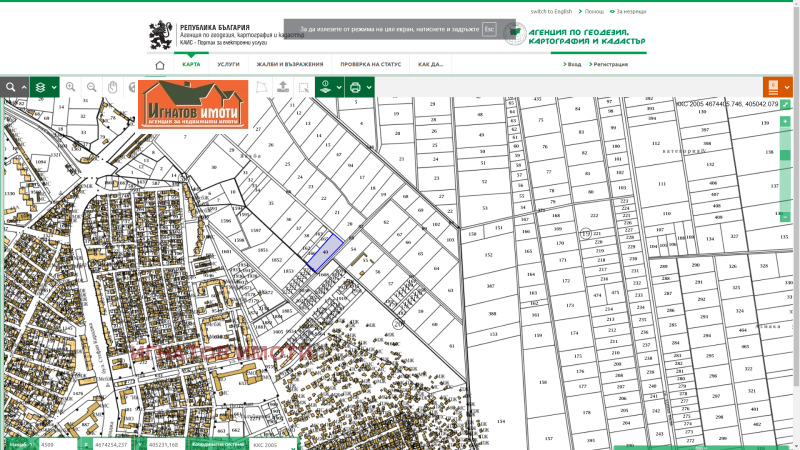The image size is (800, 450).
Task: Select the polygon draw tool
Action: tap(262, 87)
